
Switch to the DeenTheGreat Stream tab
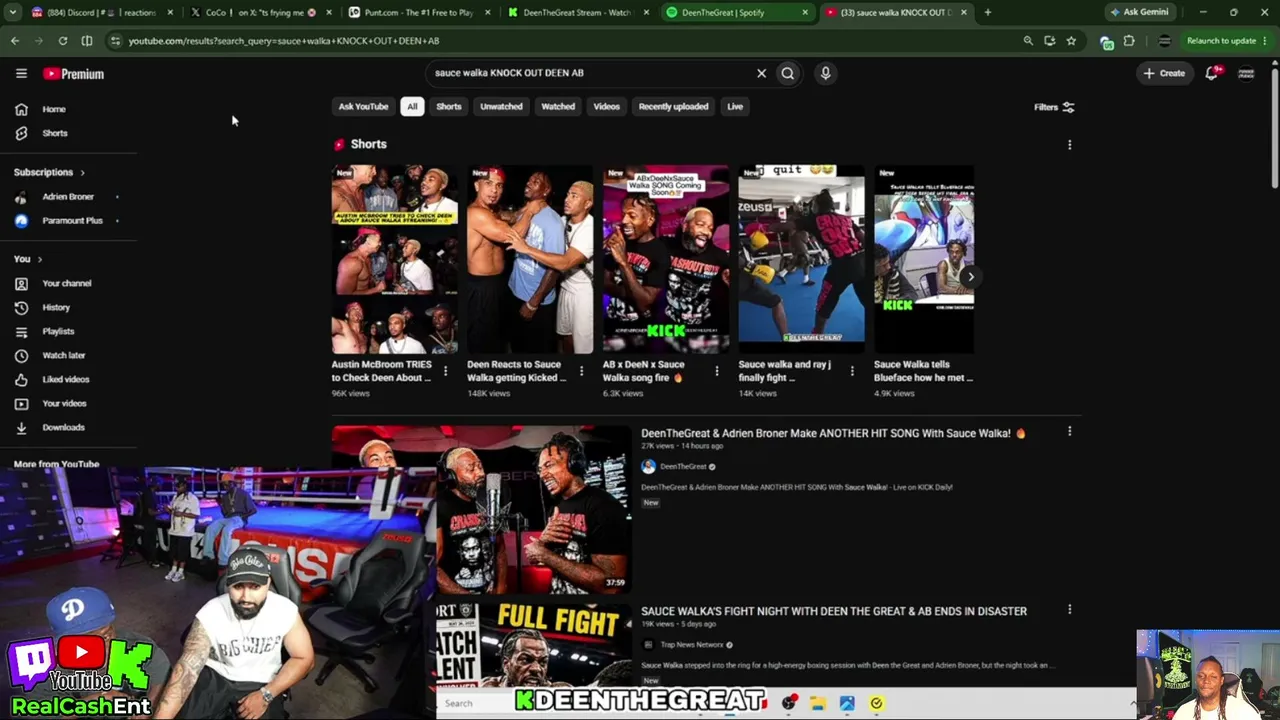click(x=579, y=12)
